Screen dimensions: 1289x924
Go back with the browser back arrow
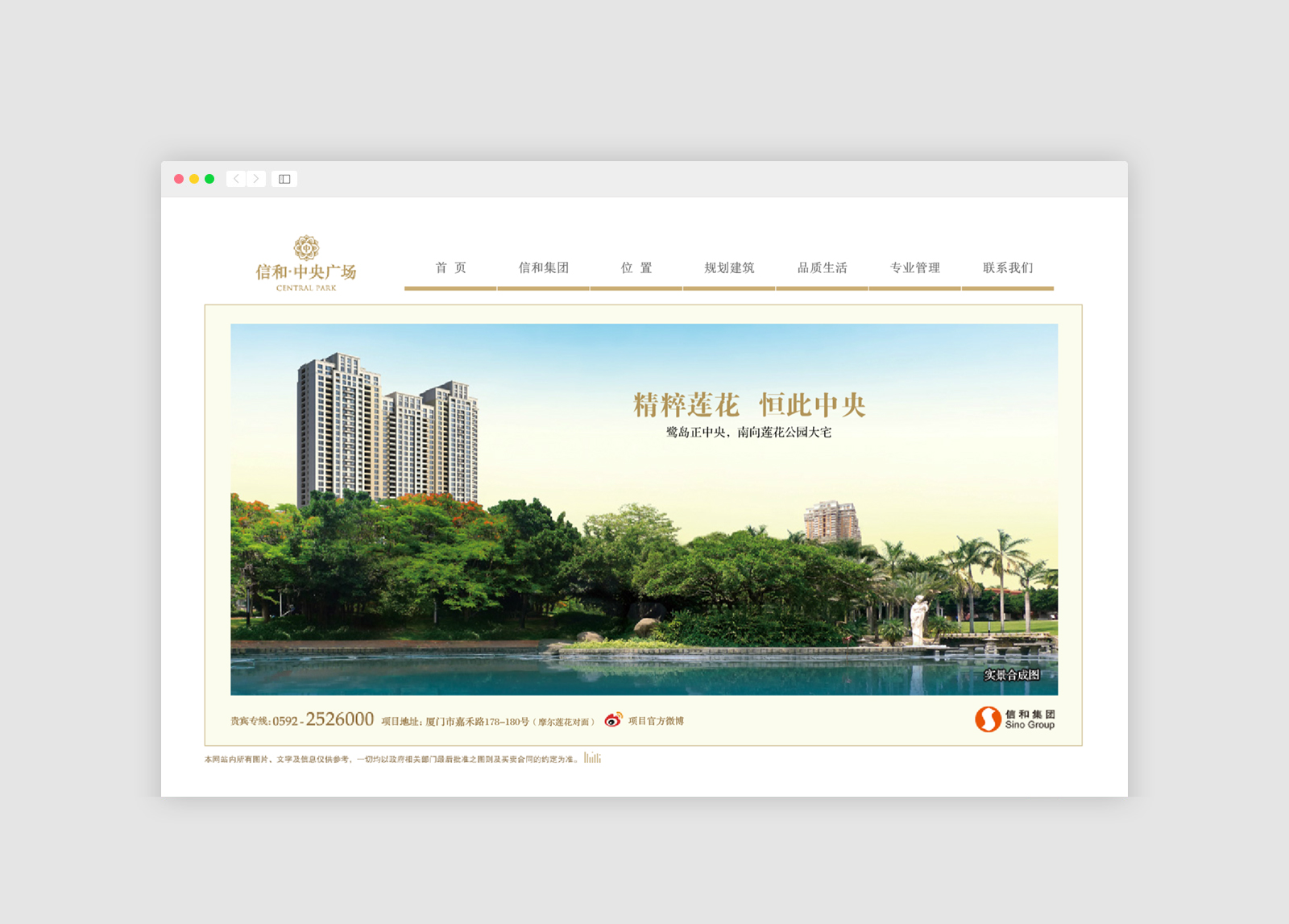(236, 179)
